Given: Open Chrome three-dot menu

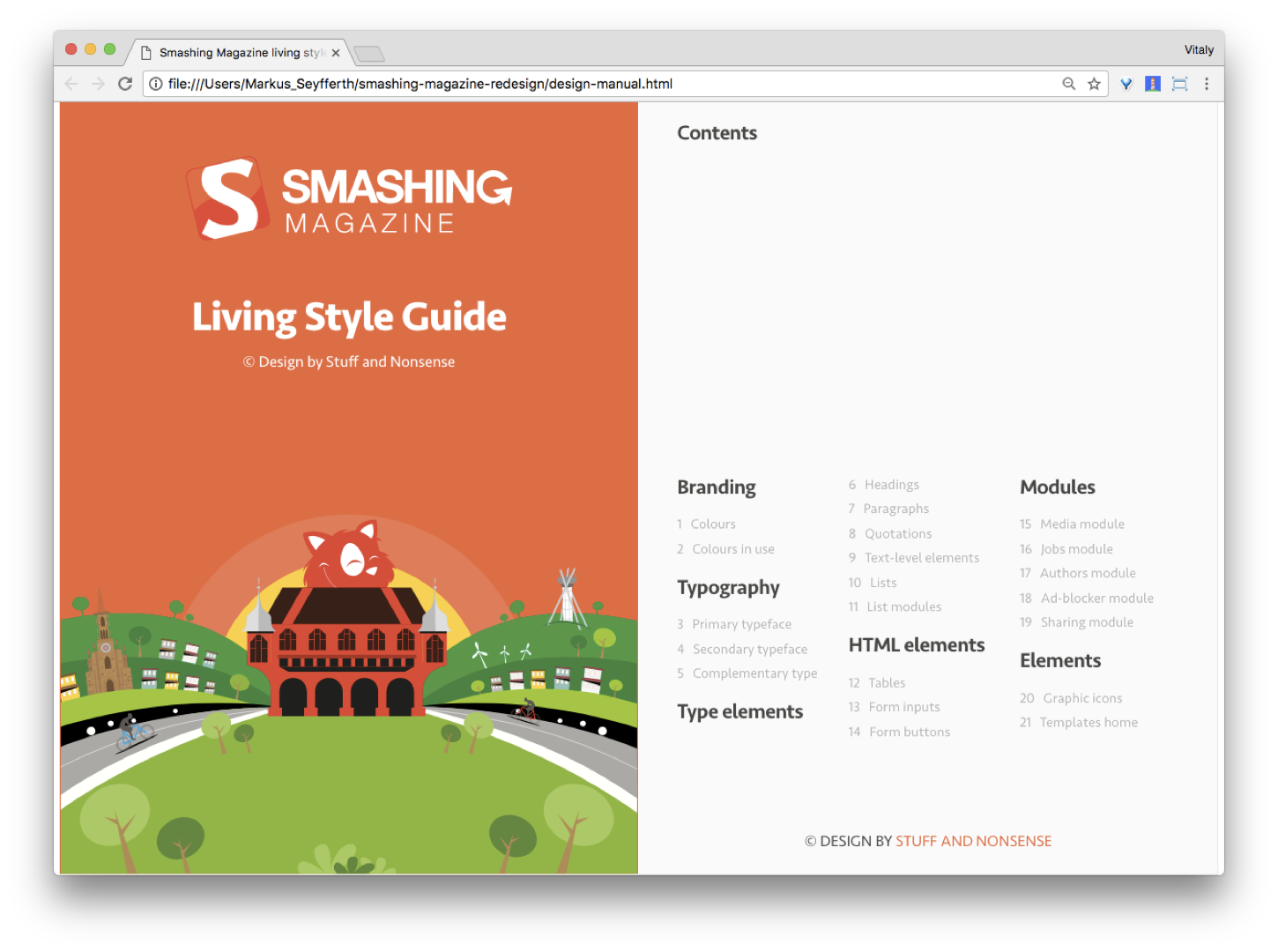Looking at the screenshot, I should (1207, 84).
